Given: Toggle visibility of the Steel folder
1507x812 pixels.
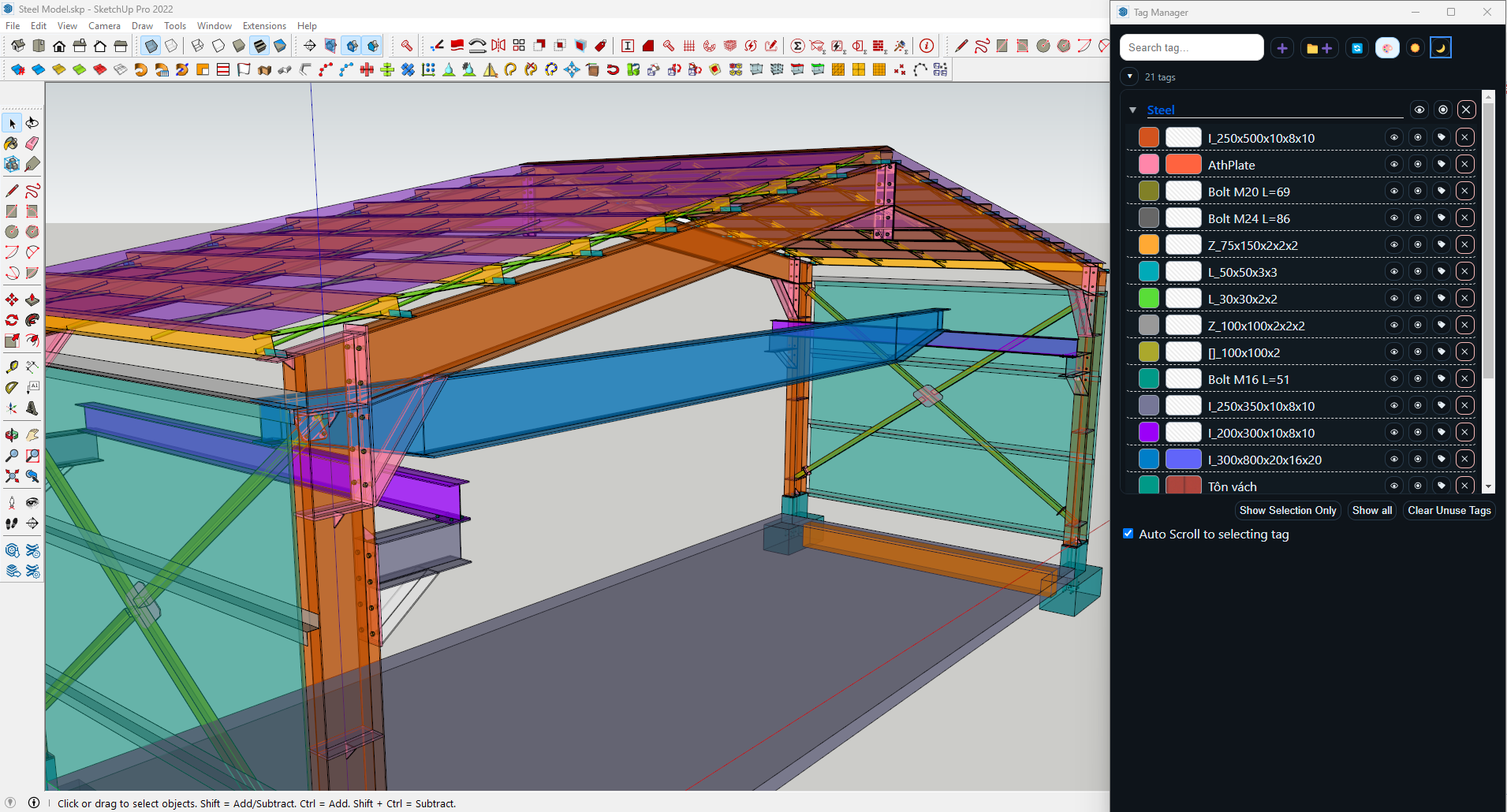Looking at the screenshot, I should tap(1419, 110).
